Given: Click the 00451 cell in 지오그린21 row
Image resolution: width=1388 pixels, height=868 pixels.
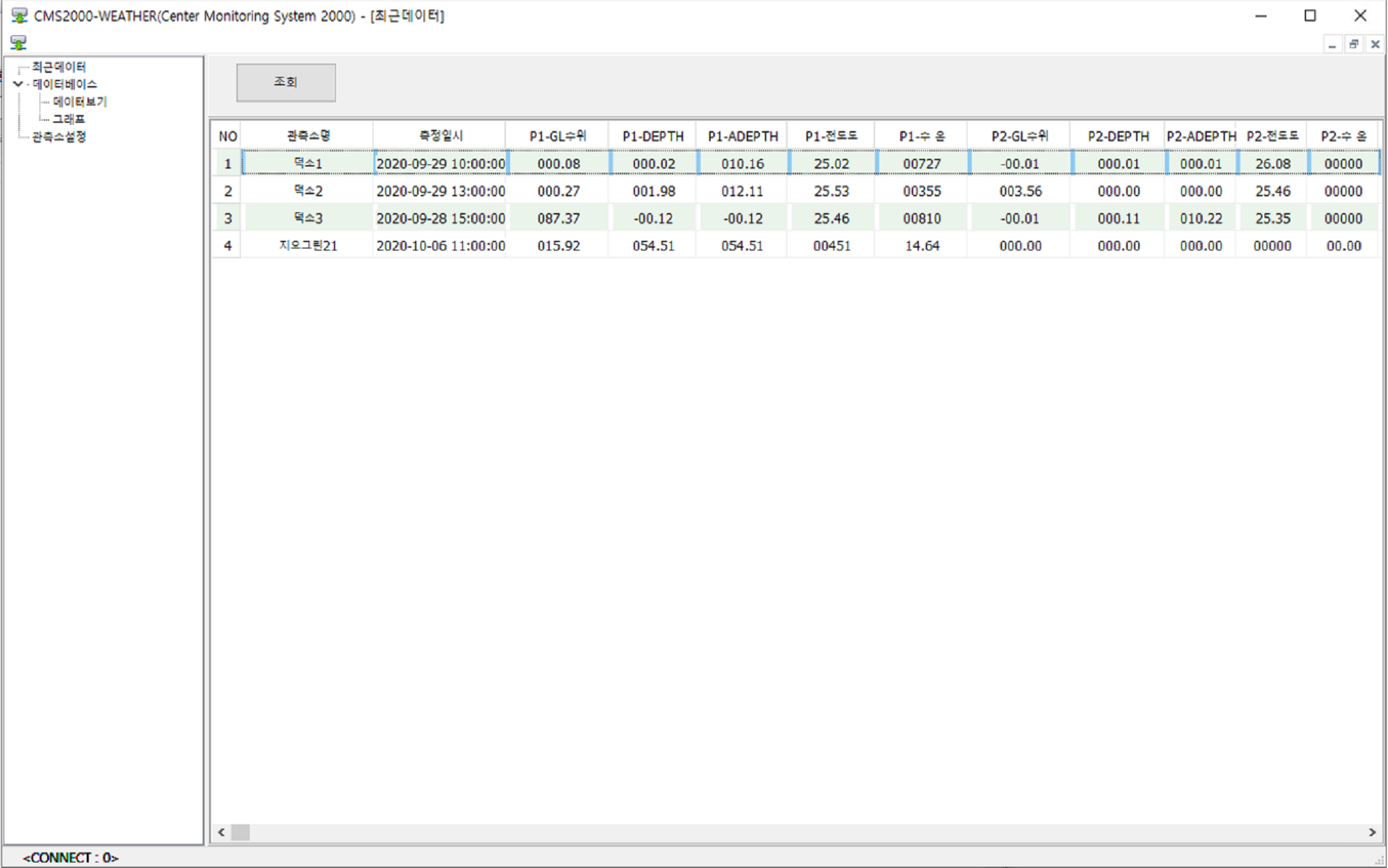Looking at the screenshot, I should (831, 246).
